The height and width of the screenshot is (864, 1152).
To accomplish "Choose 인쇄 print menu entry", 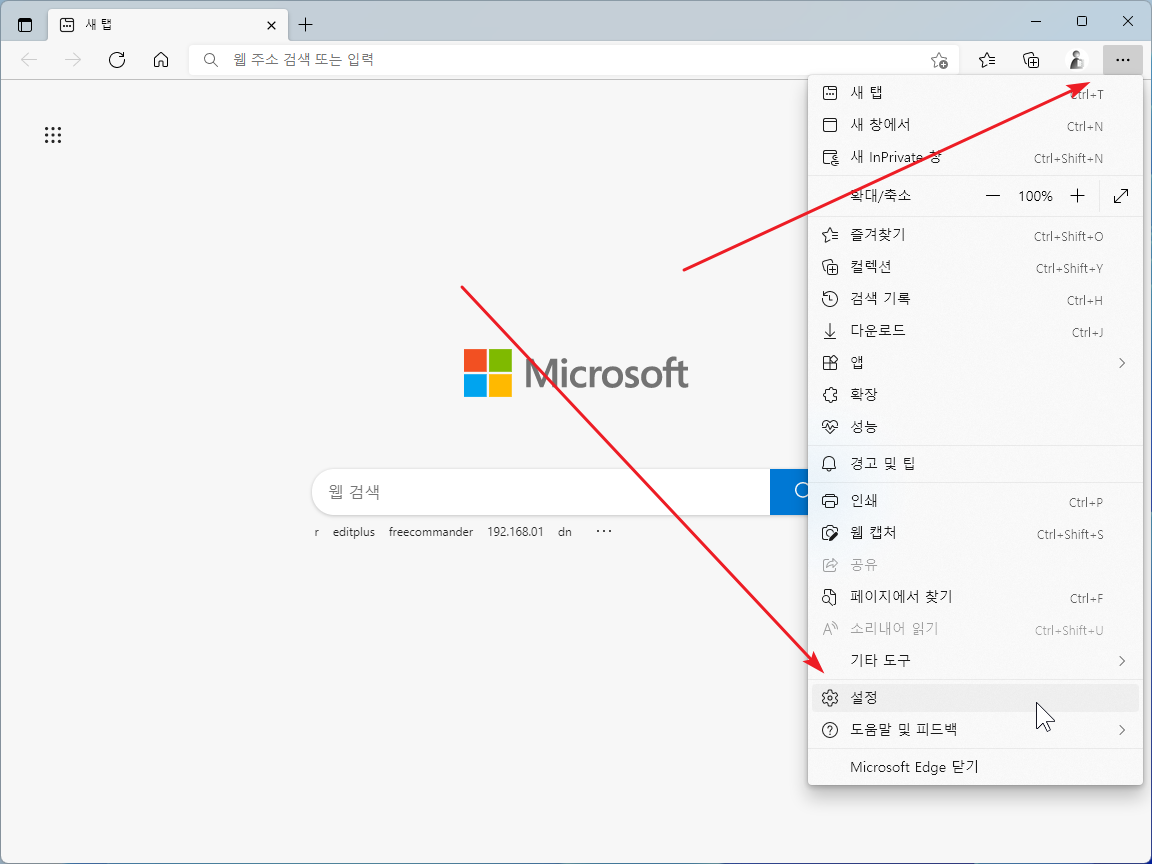I will 975,501.
